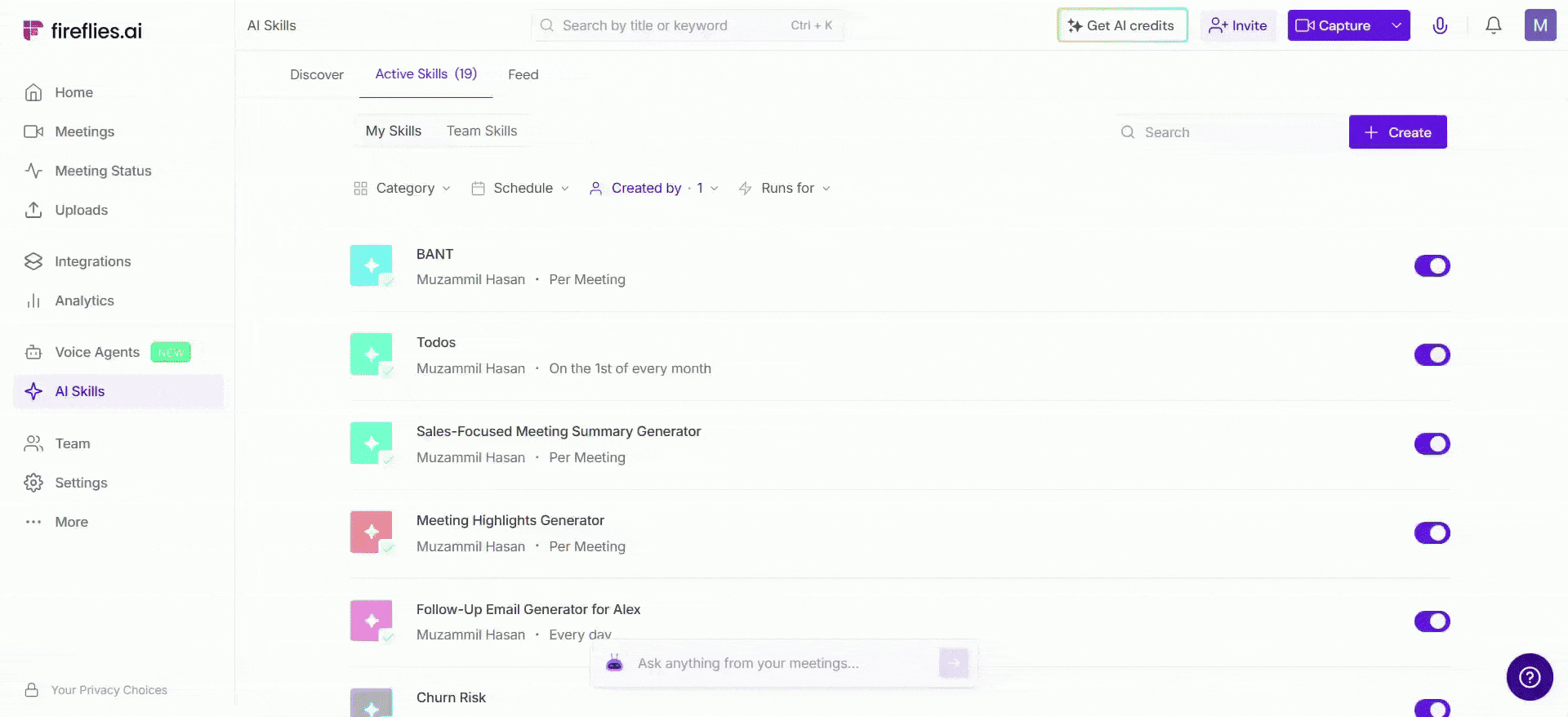The image size is (1568, 717).
Task: Open 'Sales-Focused Meeting Summary Generator' title
Action: point(559,431)
